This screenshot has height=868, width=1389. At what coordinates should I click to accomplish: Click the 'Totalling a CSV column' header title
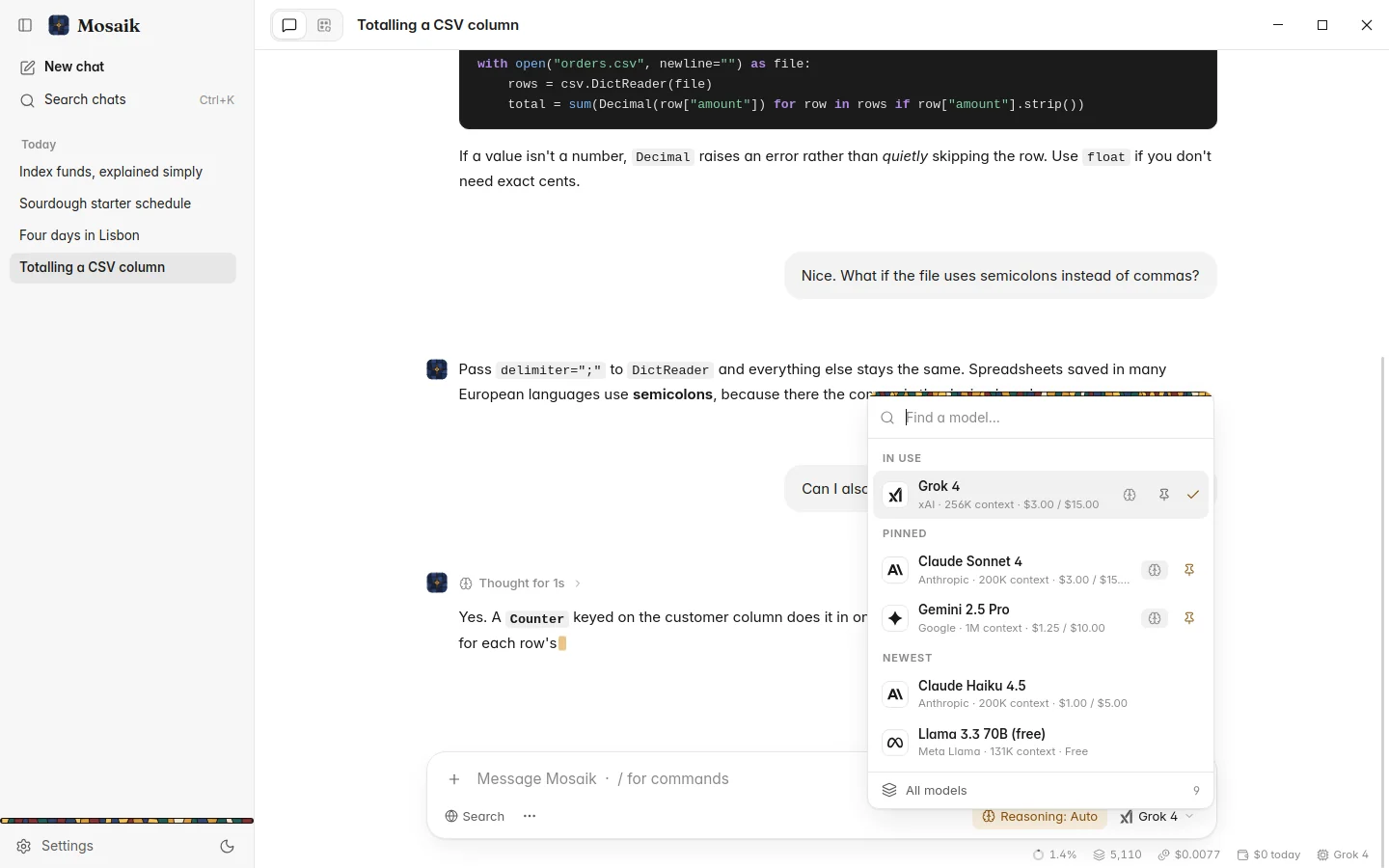(438, 25)
